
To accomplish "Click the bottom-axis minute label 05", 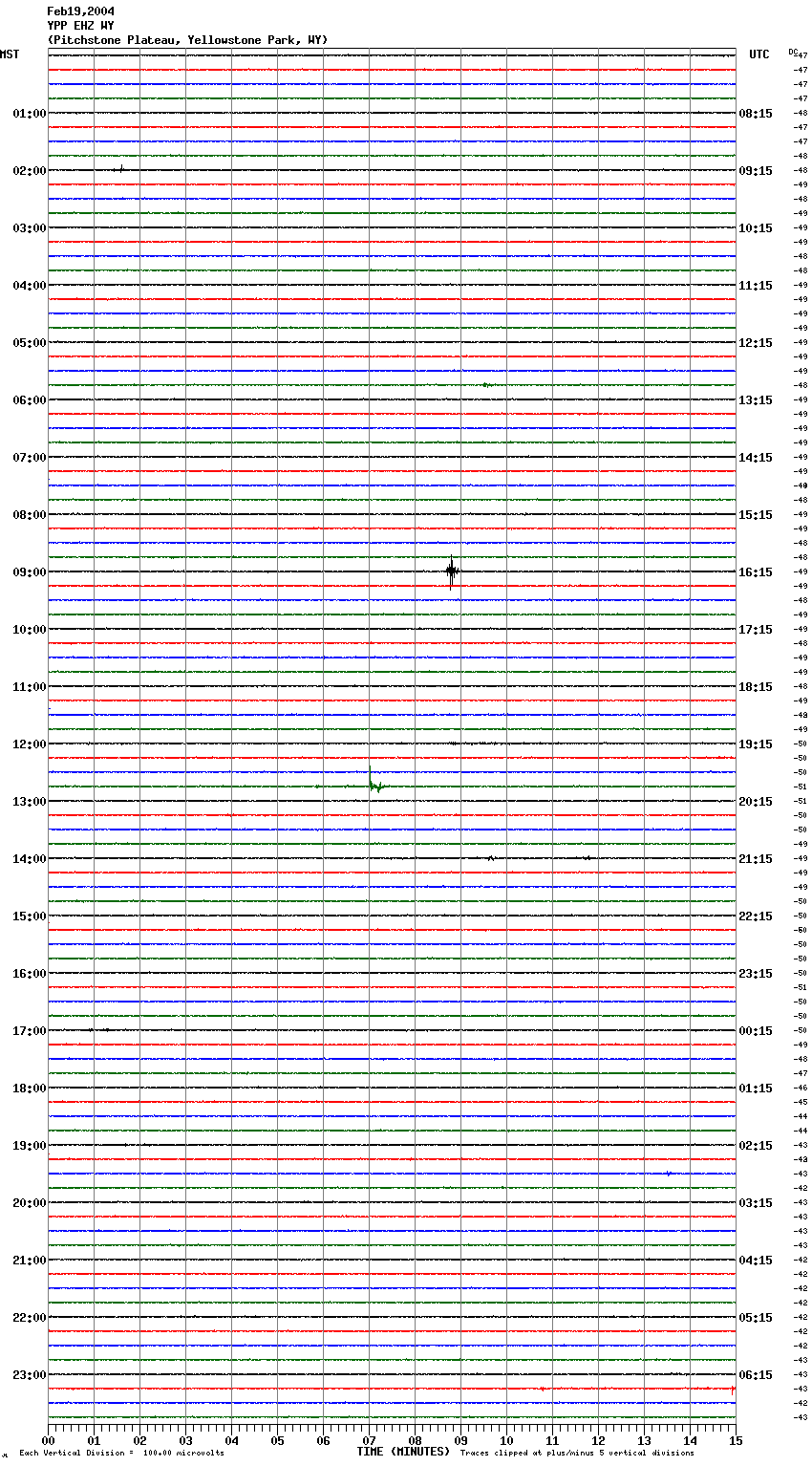I will [277, 1440].
